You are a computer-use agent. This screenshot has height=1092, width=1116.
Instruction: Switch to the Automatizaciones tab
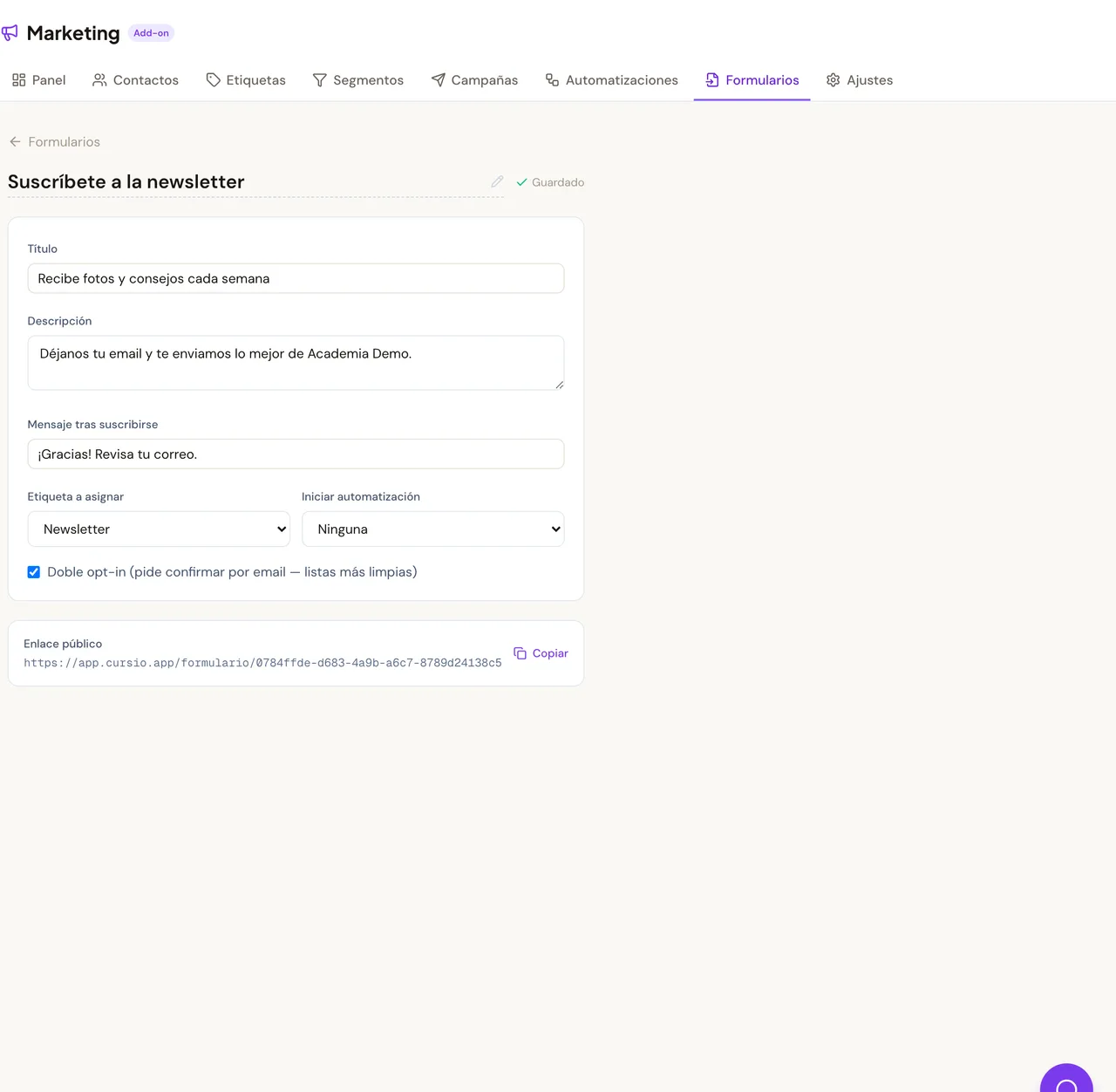pyautogui.click(x=611, y=80)
